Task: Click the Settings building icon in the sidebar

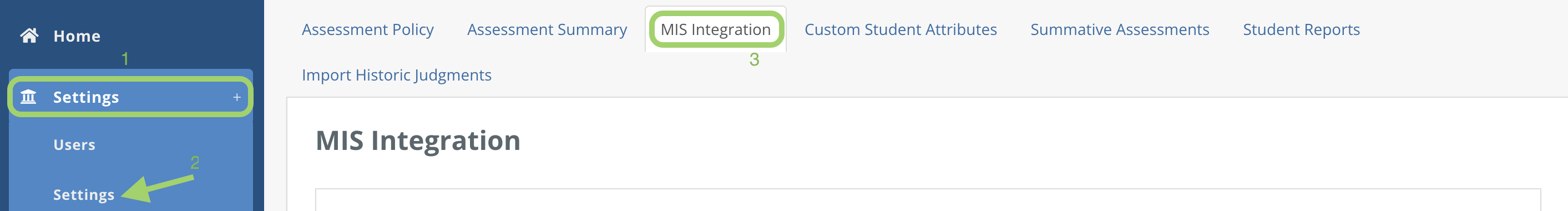Action: pos(29,97)
